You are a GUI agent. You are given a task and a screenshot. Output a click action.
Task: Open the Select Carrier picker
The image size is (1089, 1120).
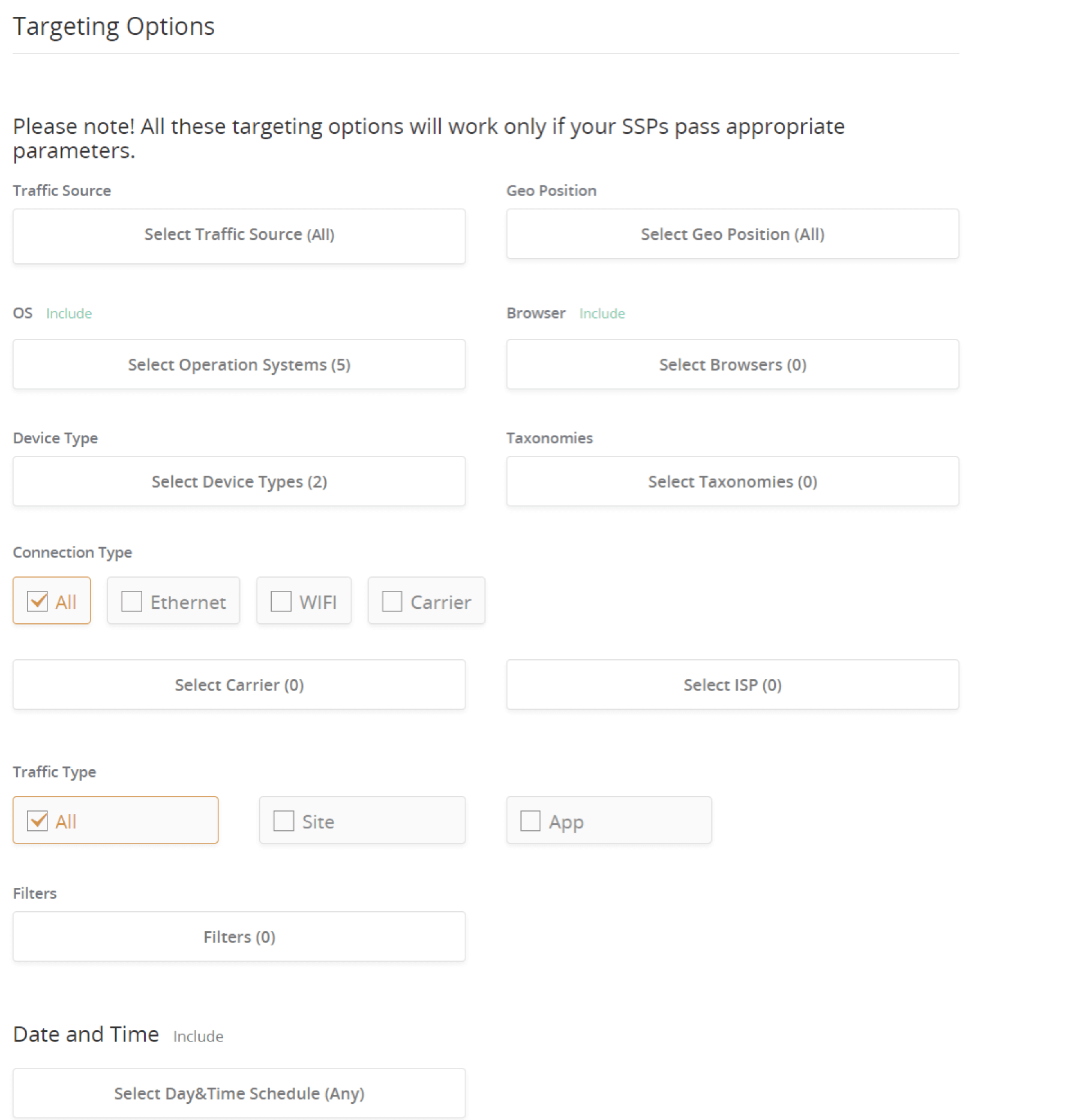(239, 684)
